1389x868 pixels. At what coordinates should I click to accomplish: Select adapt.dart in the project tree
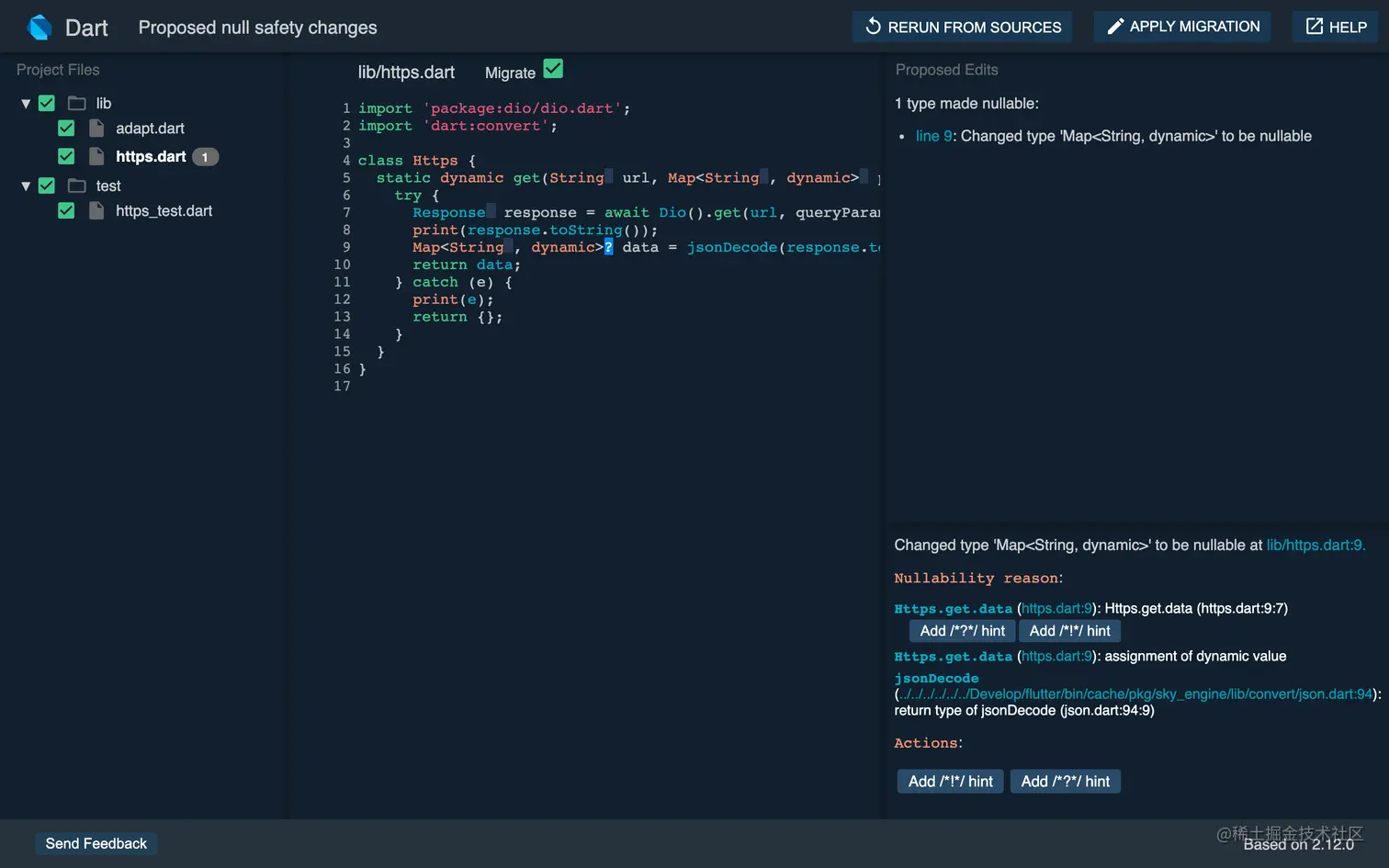(x=150, y=129)
